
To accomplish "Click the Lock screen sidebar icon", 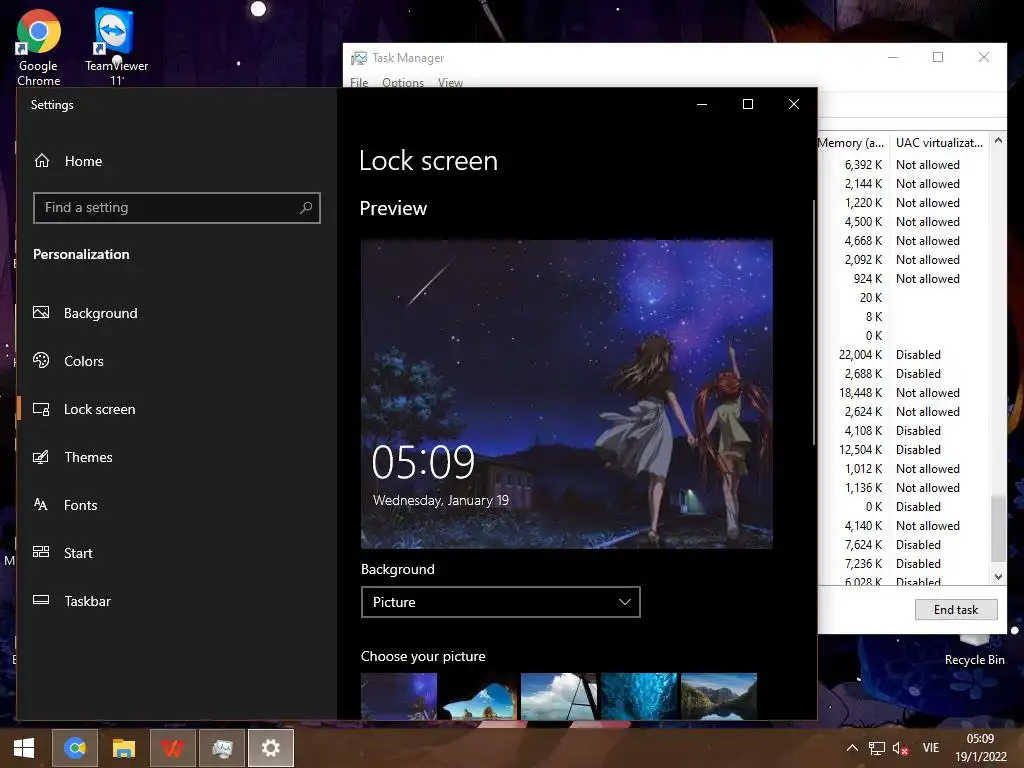I will pyautogui.click(x=41, y=409).
